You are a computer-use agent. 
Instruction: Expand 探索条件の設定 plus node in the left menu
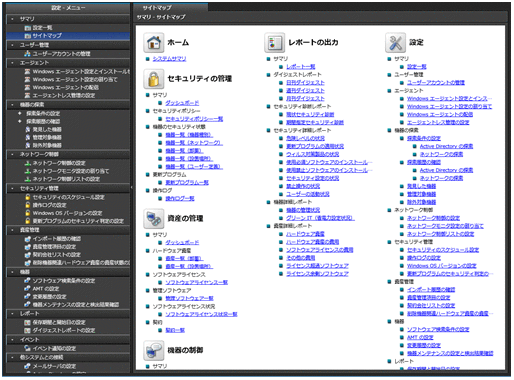[20, 113]
